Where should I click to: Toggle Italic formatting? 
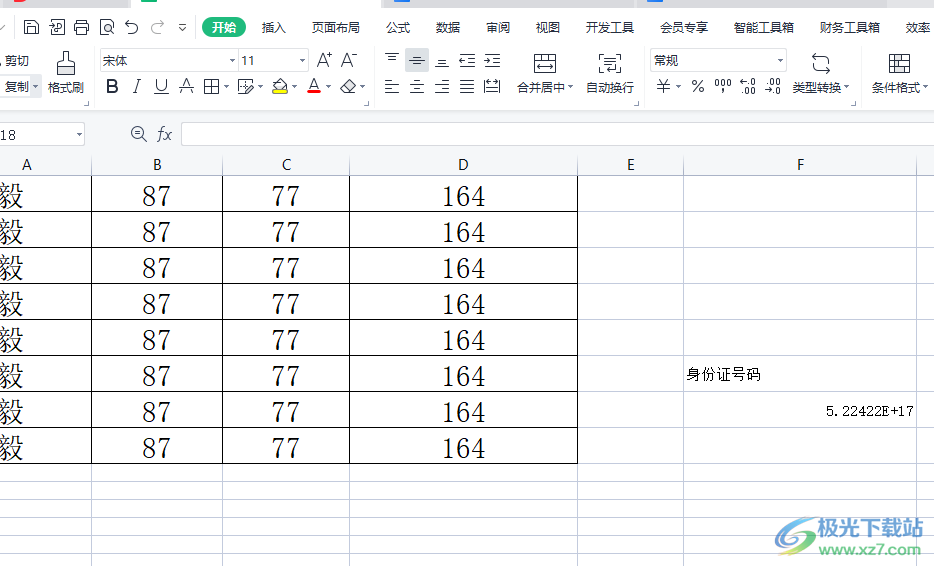click(x=137, y=87)
